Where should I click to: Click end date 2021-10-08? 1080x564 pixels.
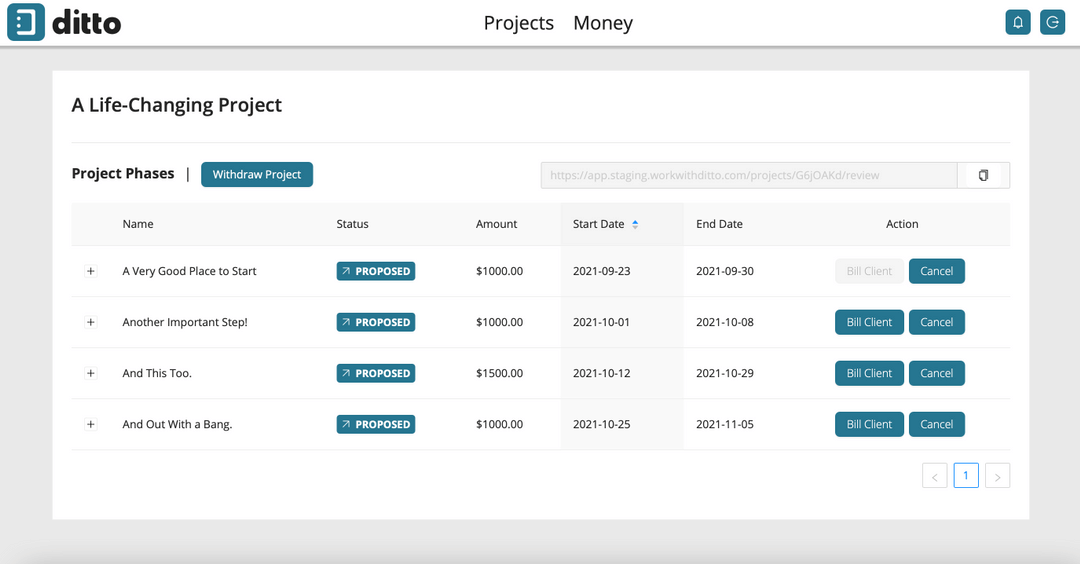tap(725, 322)
